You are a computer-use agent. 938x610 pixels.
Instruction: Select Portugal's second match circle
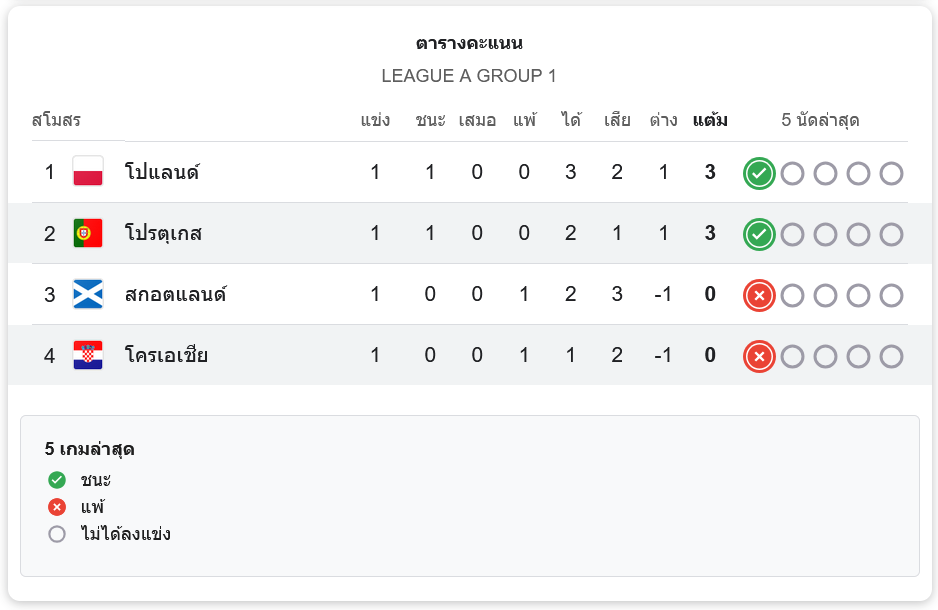click(x=792, y=234)
